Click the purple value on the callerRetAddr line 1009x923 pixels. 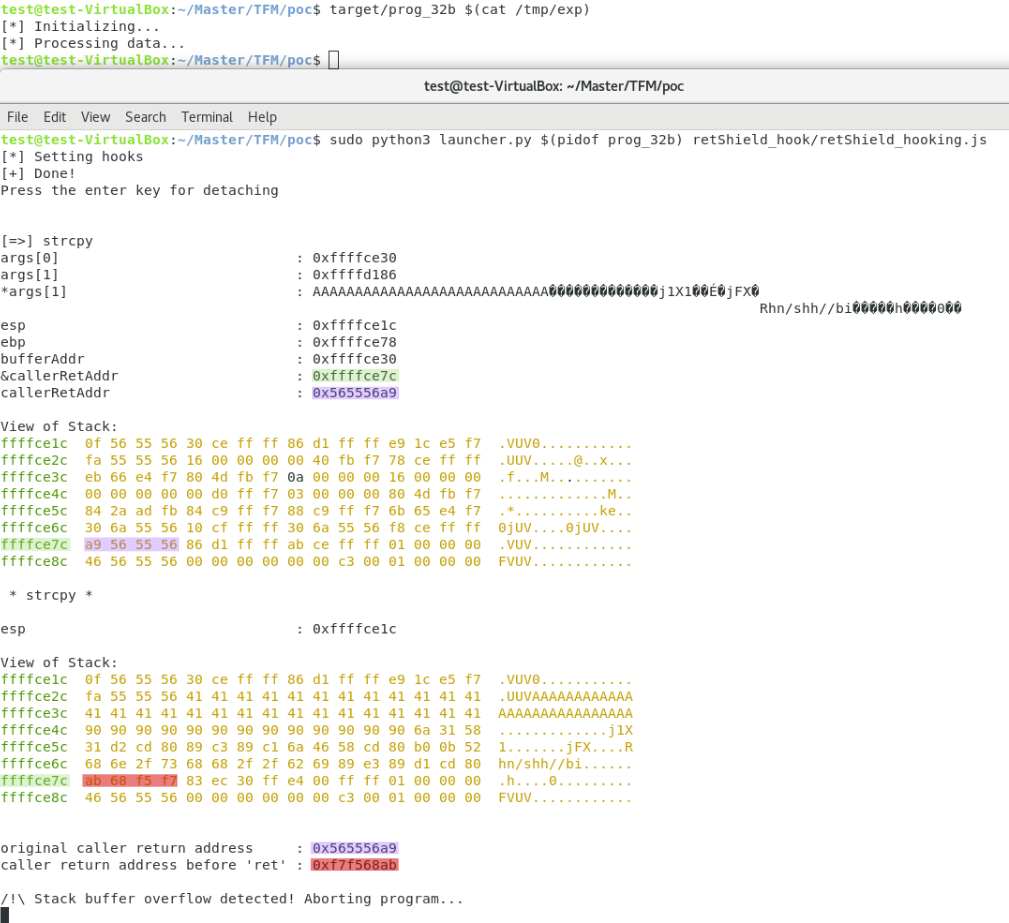pos(354,393)
